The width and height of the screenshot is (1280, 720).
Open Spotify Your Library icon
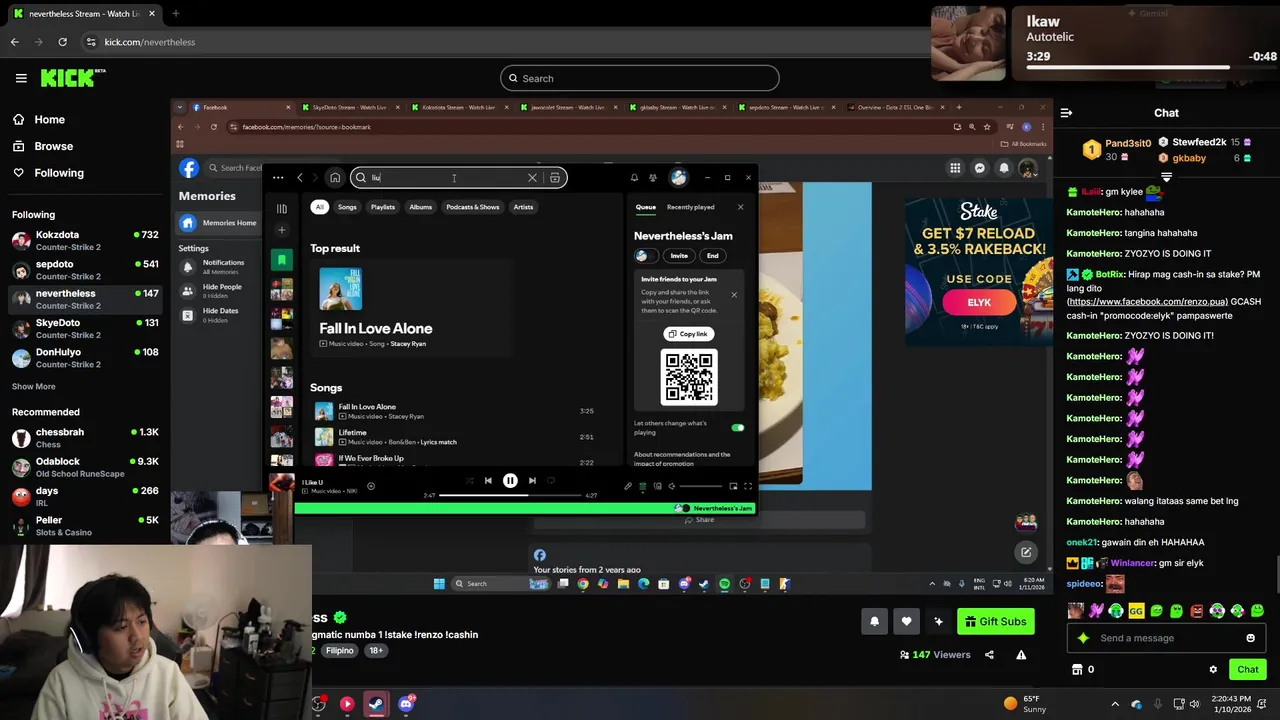pyautogui.click(x=282, y=209)
